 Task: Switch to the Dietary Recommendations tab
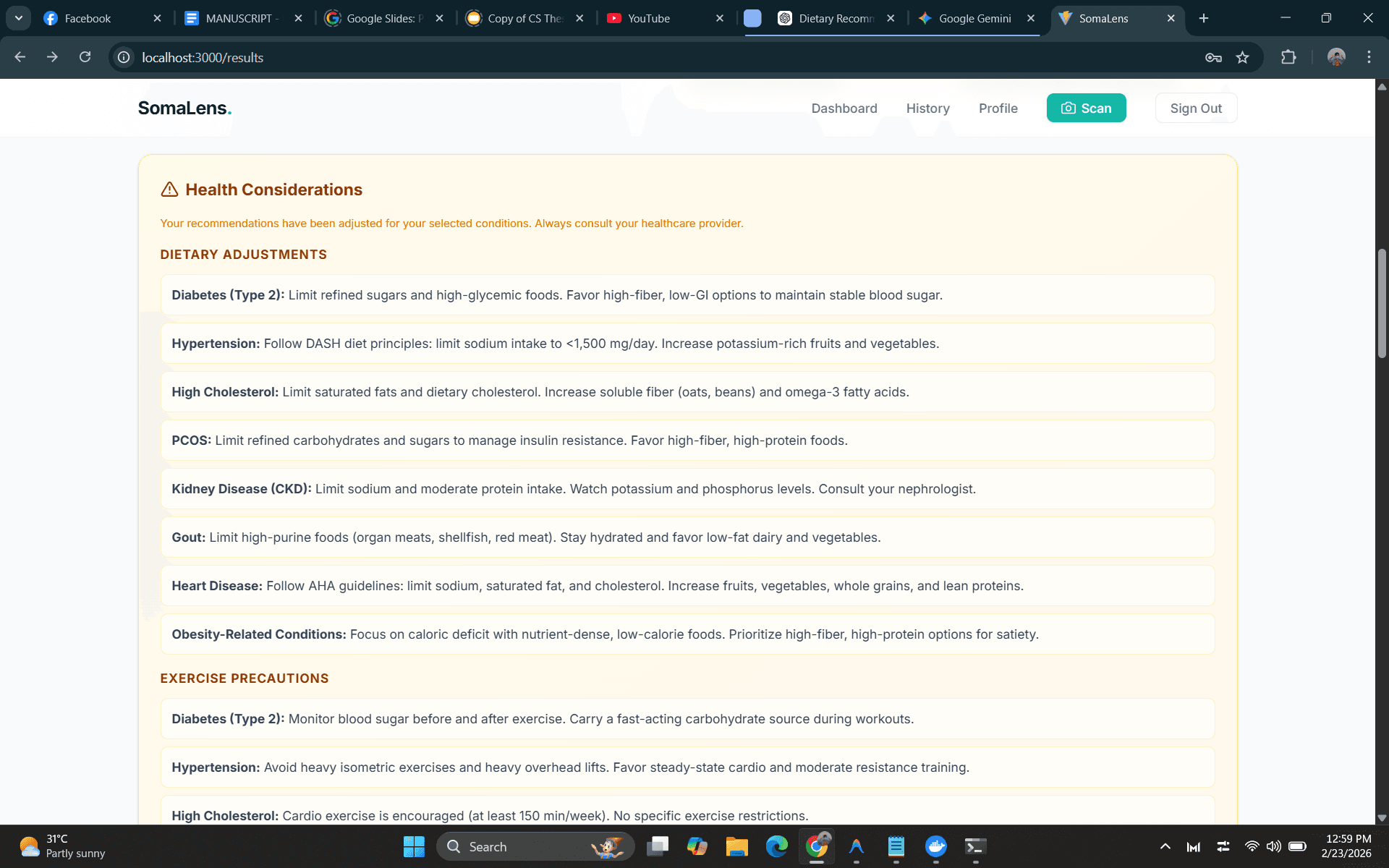coord(836,18)
